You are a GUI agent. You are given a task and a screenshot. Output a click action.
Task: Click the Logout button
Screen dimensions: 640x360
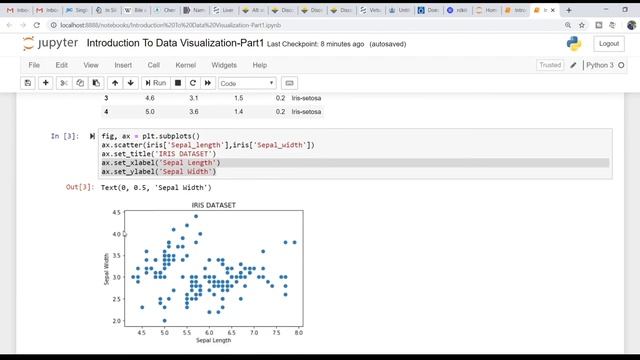pos(609,44)
